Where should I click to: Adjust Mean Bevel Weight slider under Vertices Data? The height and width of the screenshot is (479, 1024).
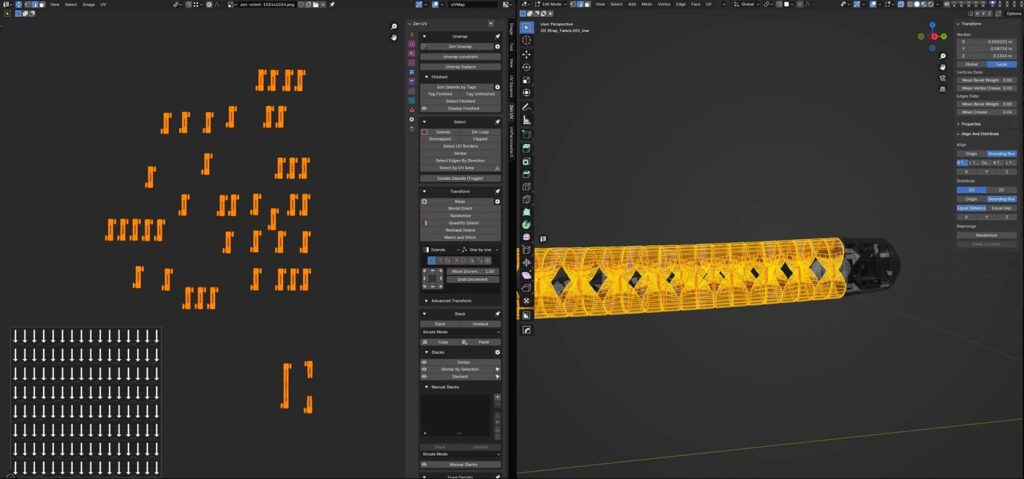click(986, 80)
